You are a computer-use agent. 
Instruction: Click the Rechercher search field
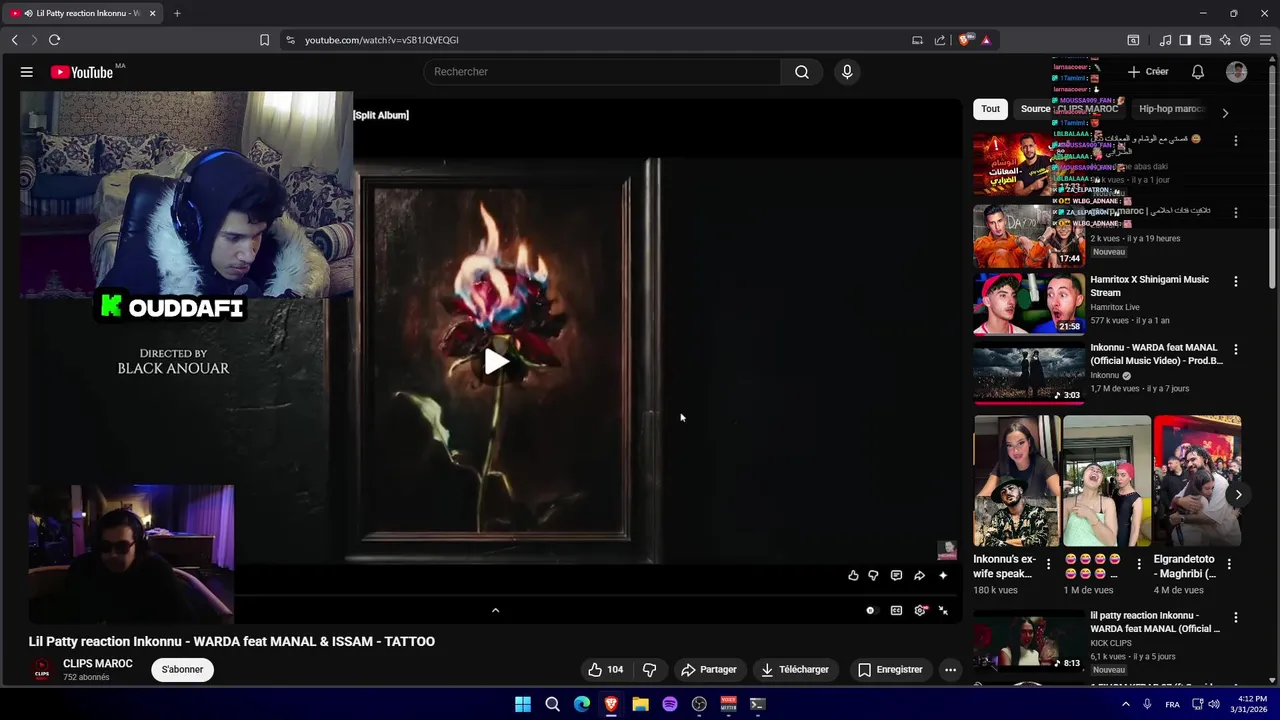[603, 72]
